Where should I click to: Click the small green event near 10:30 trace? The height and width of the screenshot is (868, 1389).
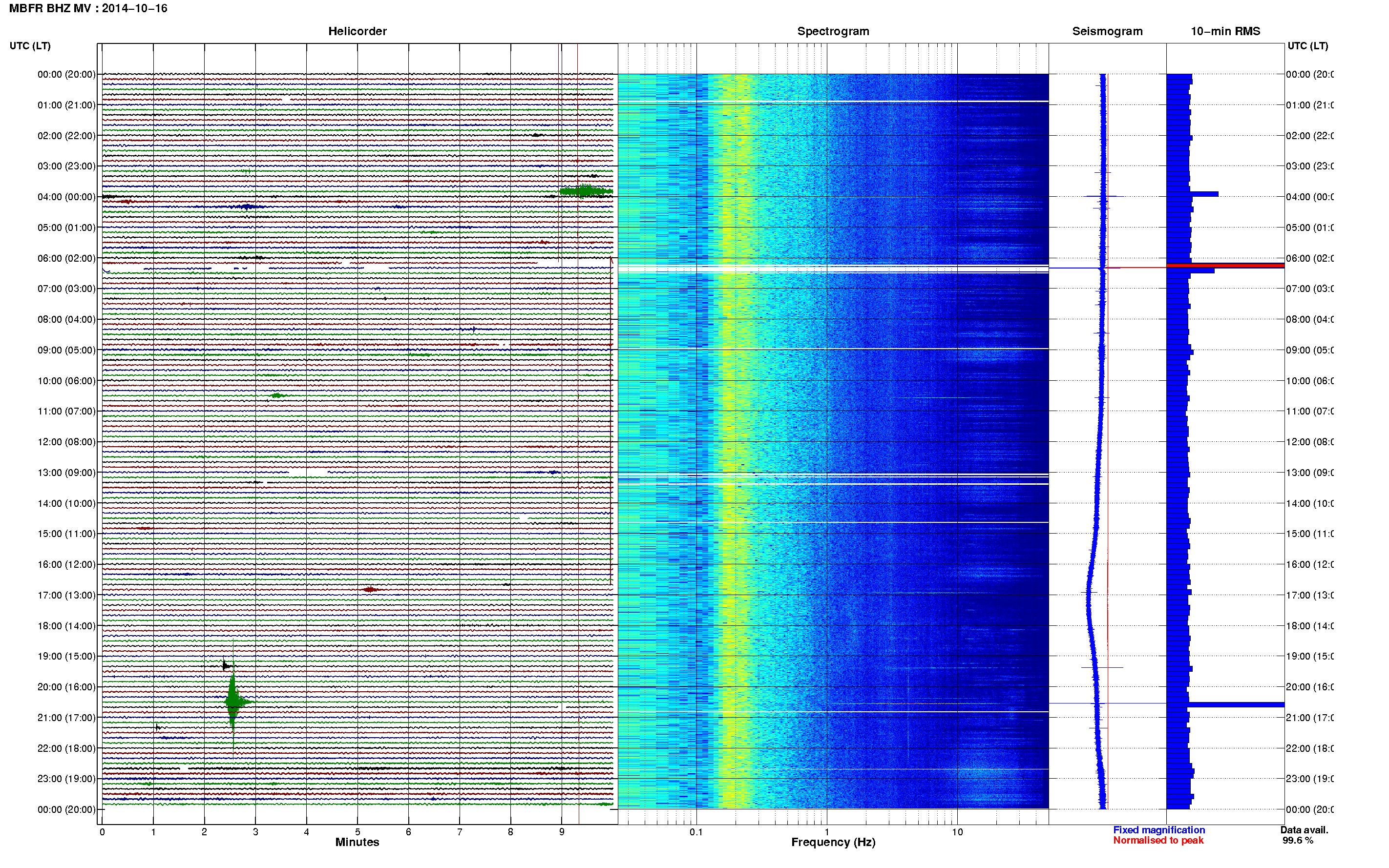[278, 395]
